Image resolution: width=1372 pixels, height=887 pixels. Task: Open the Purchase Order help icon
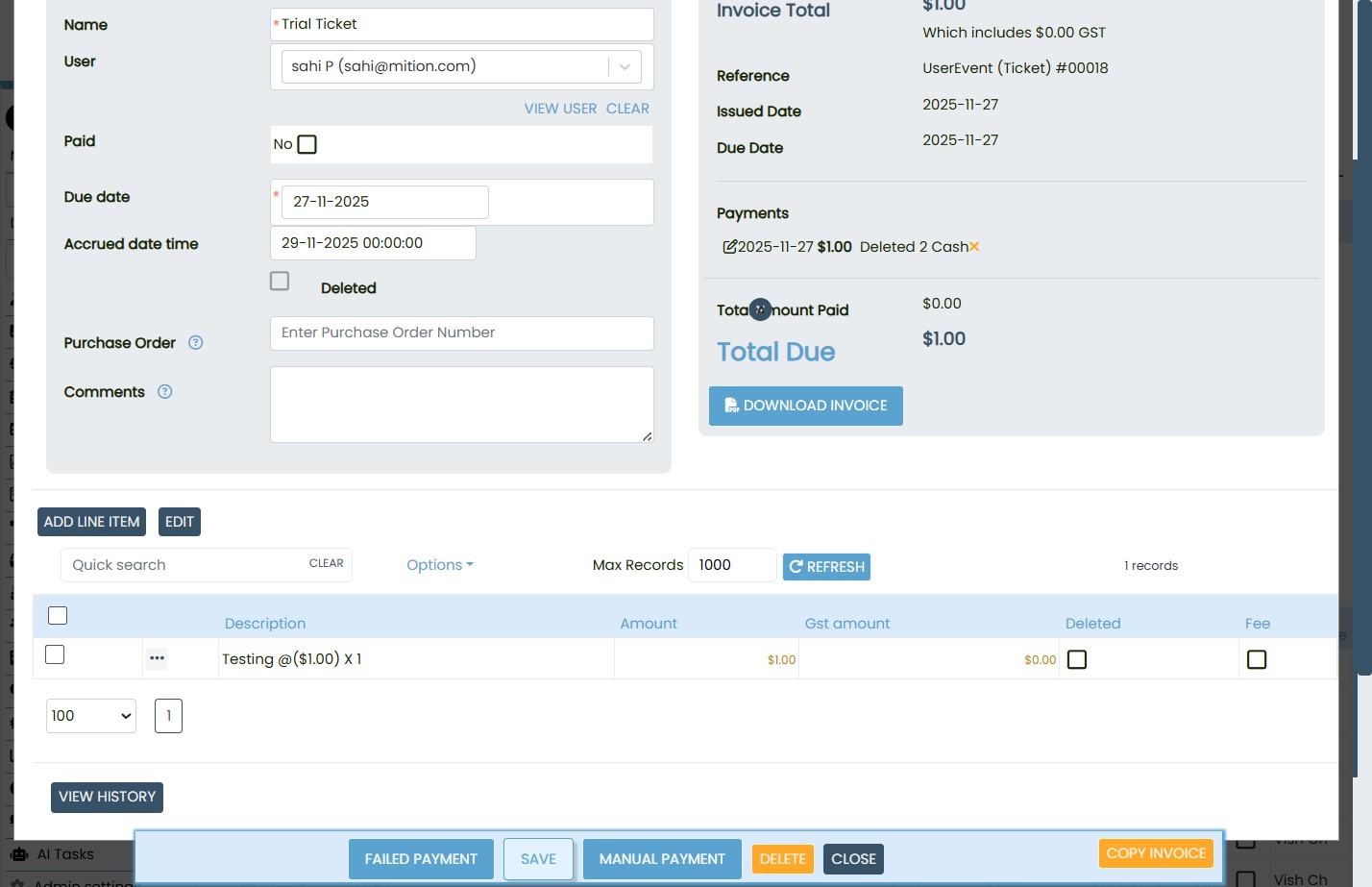[195, 343]
